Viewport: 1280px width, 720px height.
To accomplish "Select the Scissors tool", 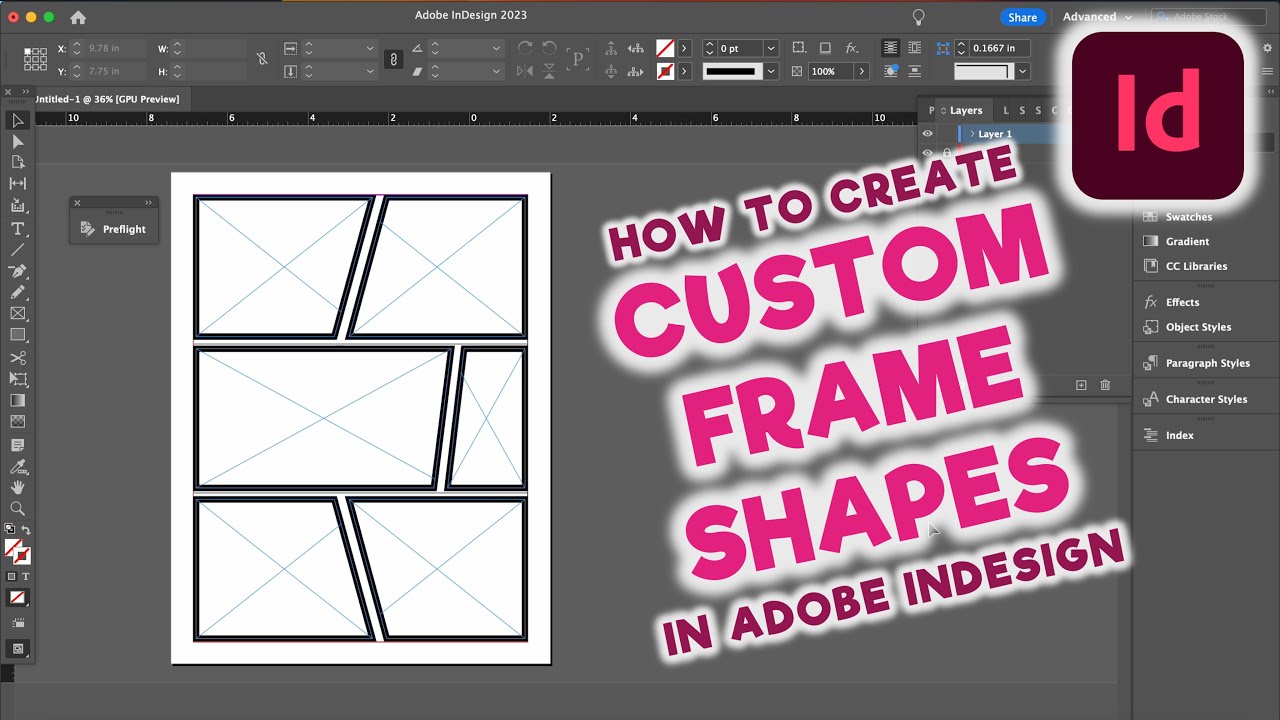I will (18, 358).
